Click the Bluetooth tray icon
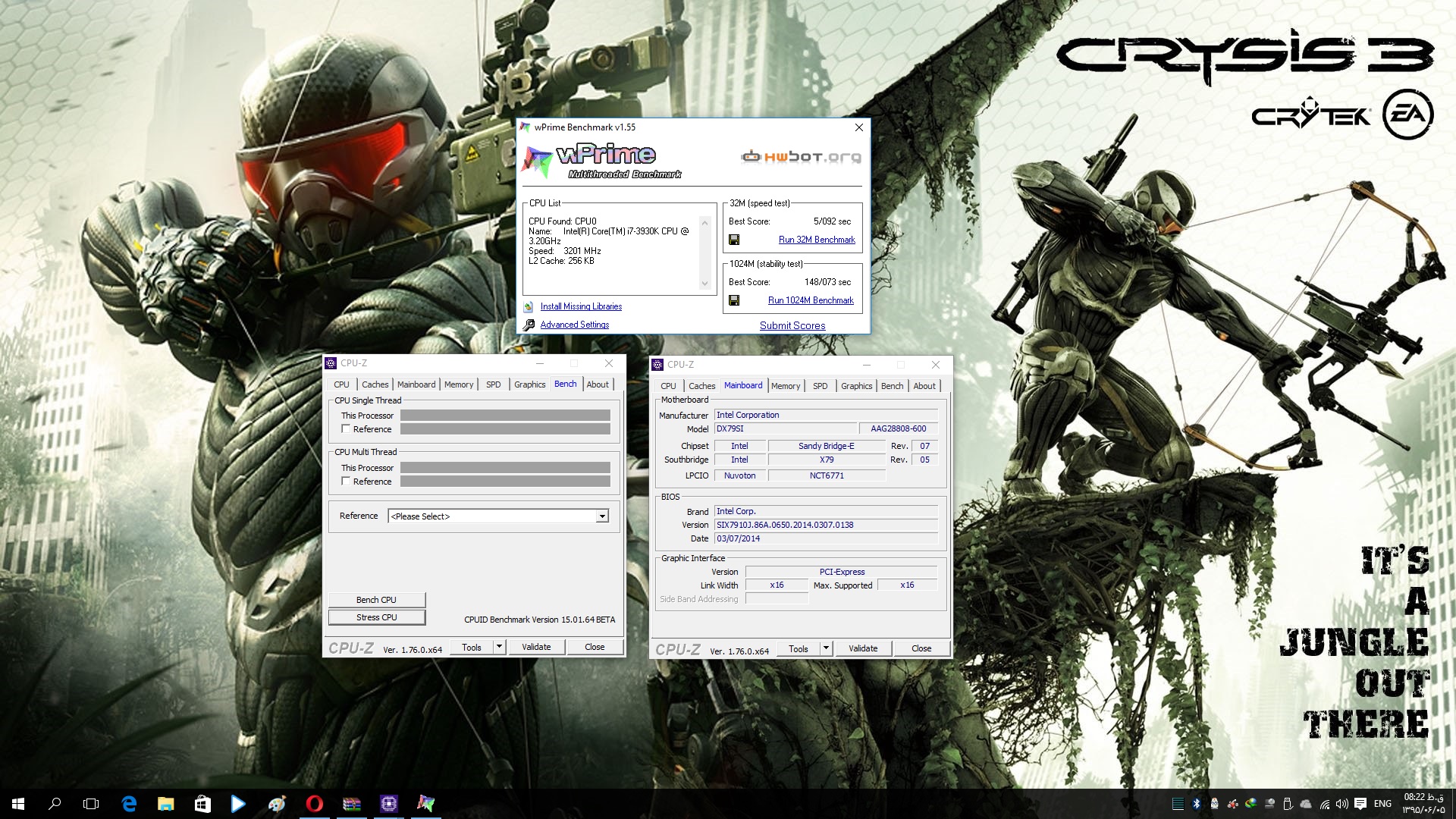Screen dimensions: 1456x819 [x=1196, y=804]
